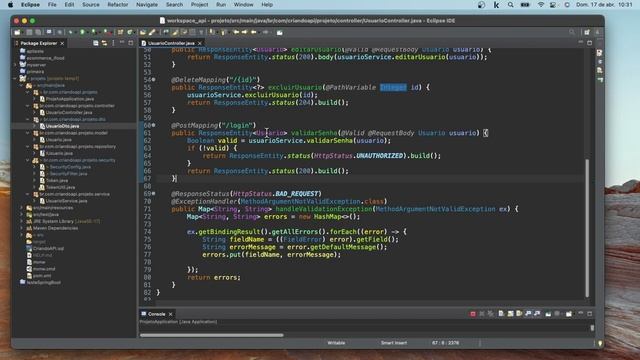Collapse the code folding marker at line 69
640x360 pixels.
pos(153,193)
